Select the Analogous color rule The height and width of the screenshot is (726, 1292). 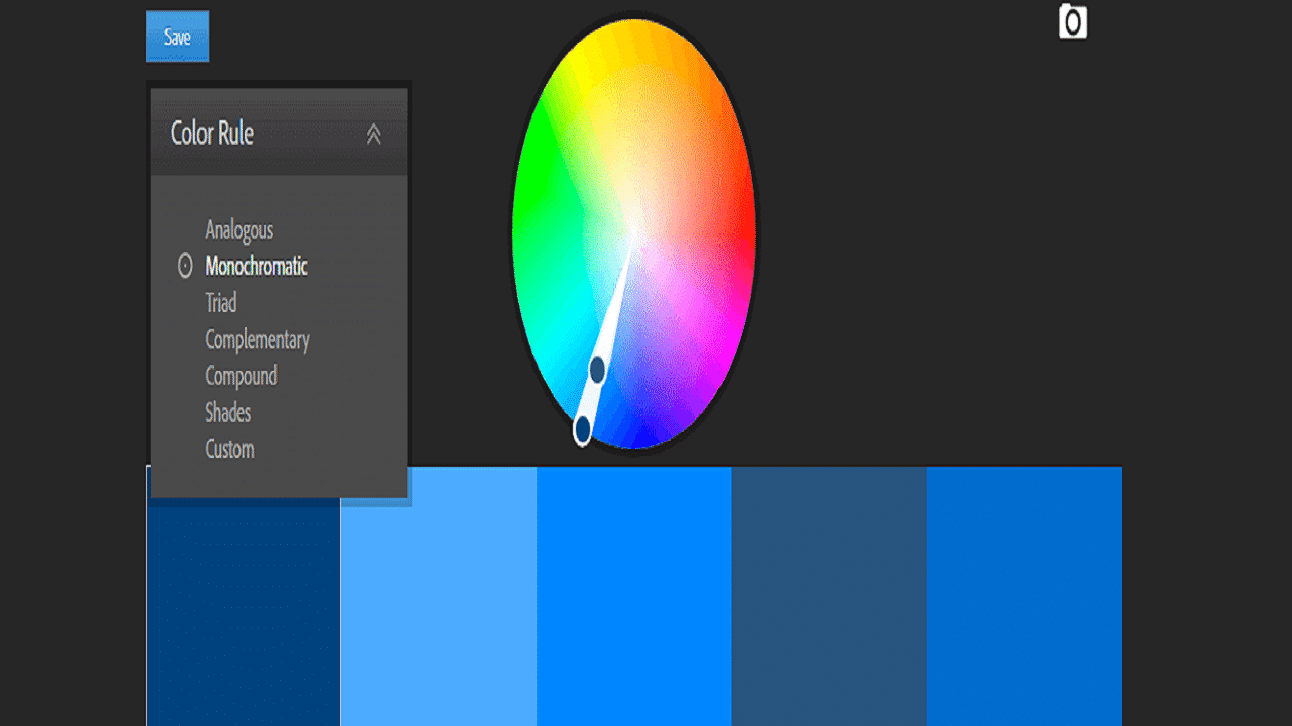pos(239,230)
